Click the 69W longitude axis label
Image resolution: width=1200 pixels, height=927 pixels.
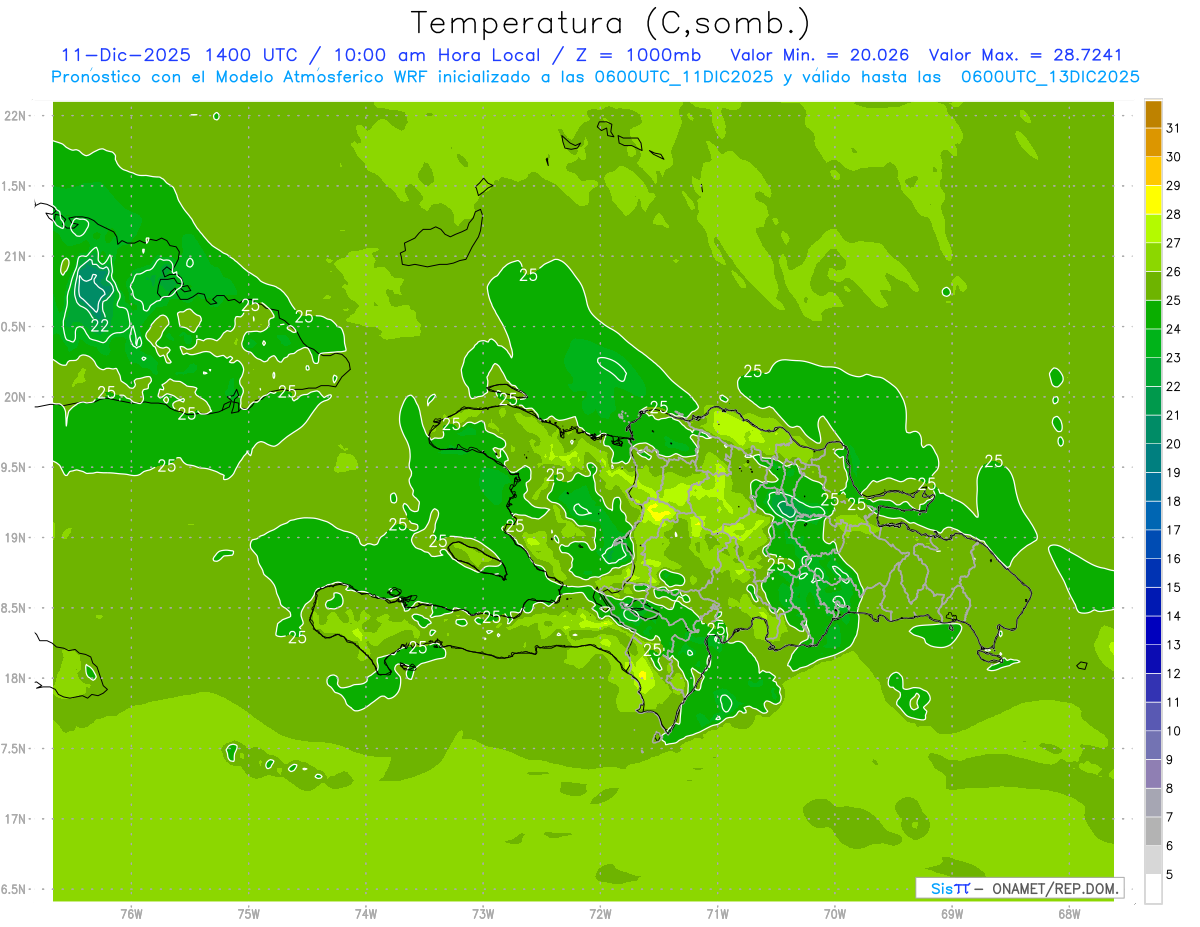click(x=952, y=914)
